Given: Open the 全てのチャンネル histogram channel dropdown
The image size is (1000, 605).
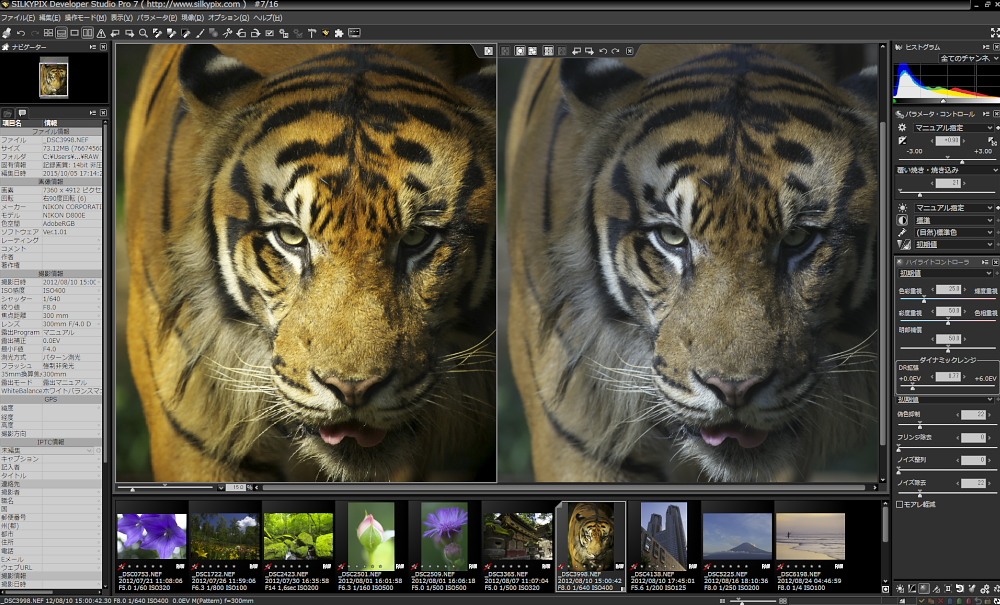Looking at the screenshot, I should coord(966,59).
